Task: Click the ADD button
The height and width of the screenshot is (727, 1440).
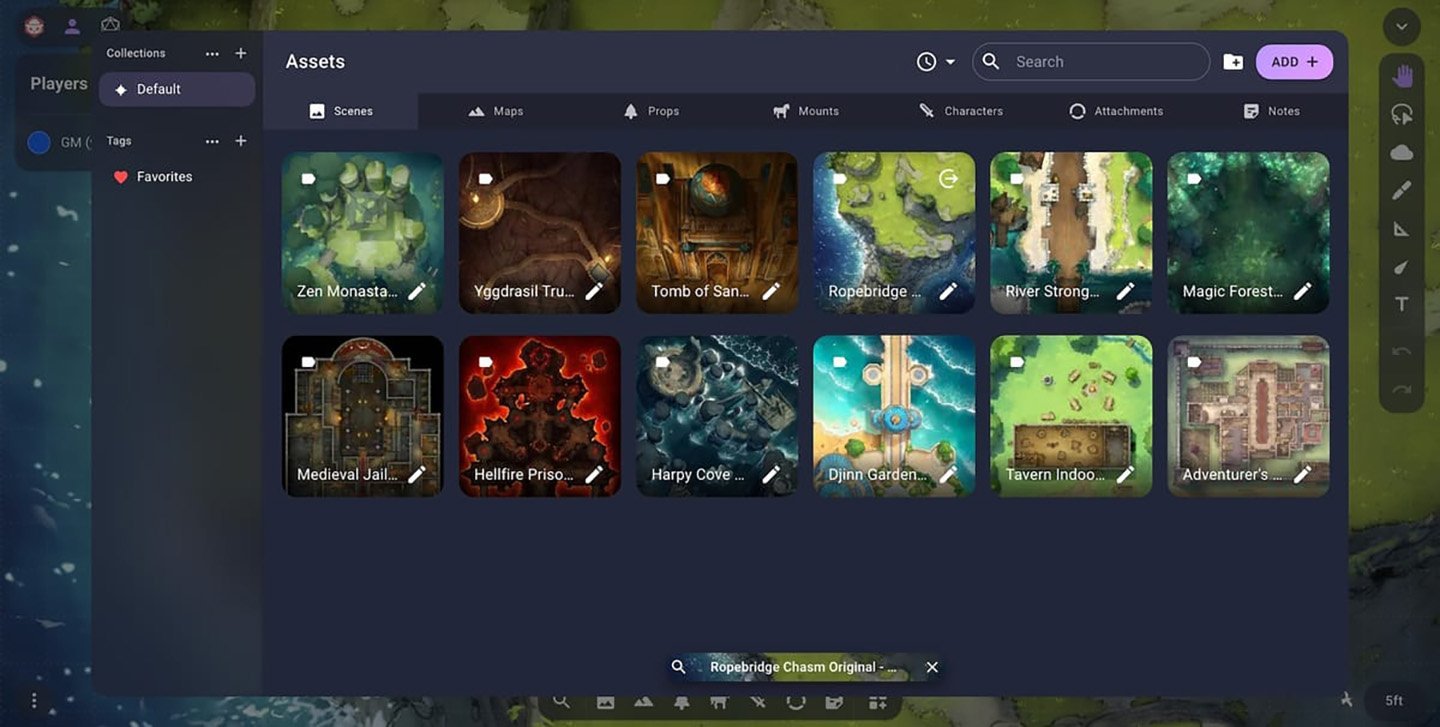Action: point(1294,62)
